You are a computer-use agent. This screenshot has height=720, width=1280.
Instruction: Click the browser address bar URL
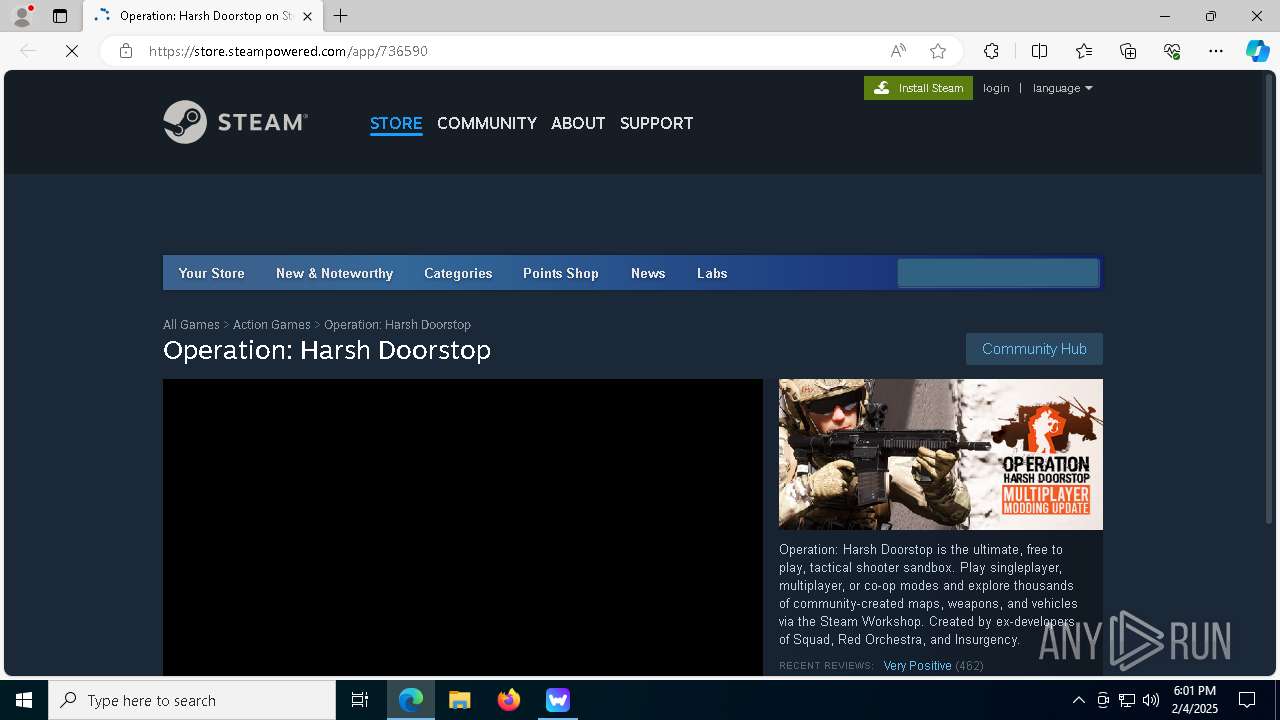click(x=288, y=51)
